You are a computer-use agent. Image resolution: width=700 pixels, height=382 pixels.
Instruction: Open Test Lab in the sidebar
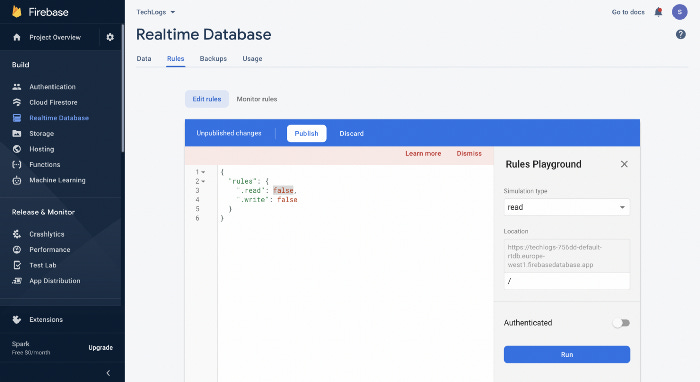(43, 265)
